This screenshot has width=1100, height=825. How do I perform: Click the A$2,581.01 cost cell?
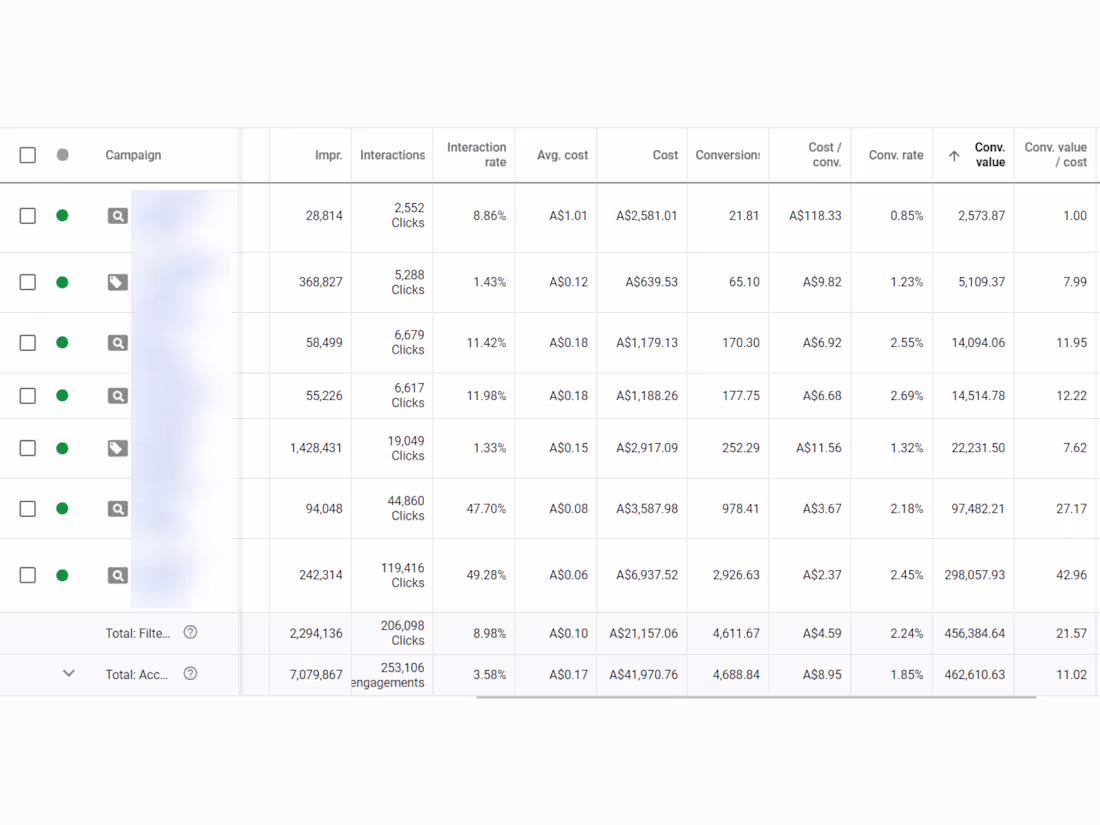(647, 215)
